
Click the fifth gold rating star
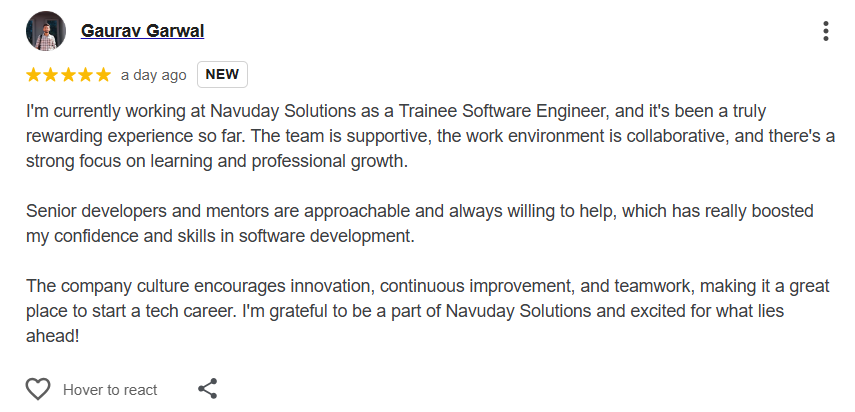(x=103, y=75)
